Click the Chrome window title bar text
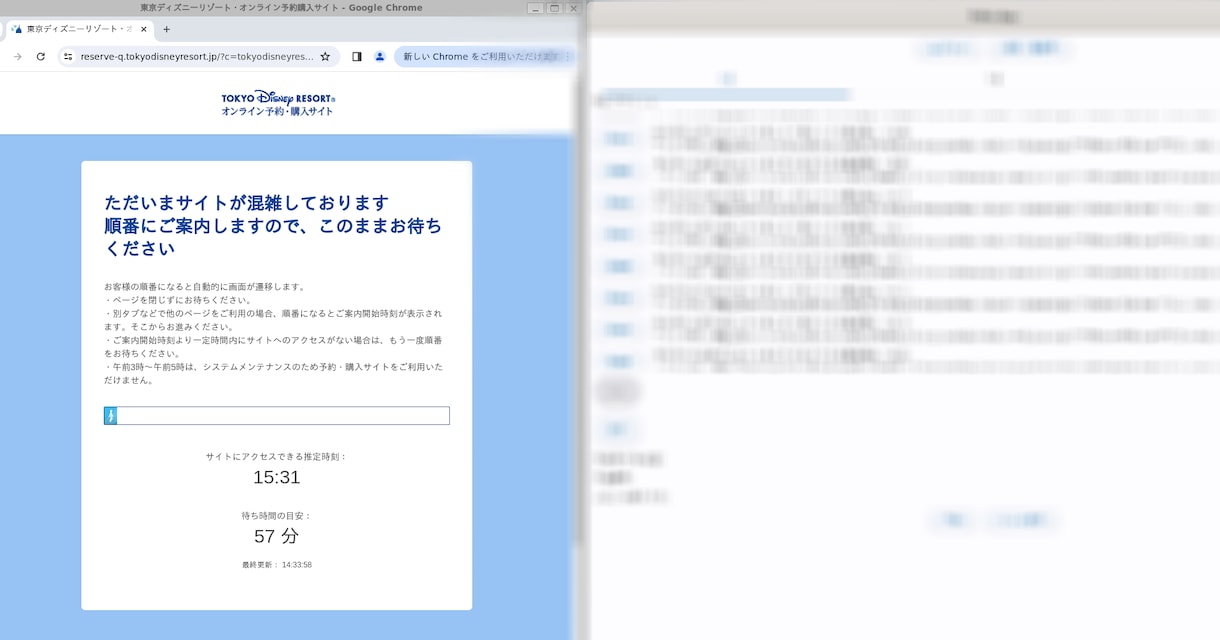Viewport: 1220px width, 640px height. pyautogui.click(x=281, y=8)
